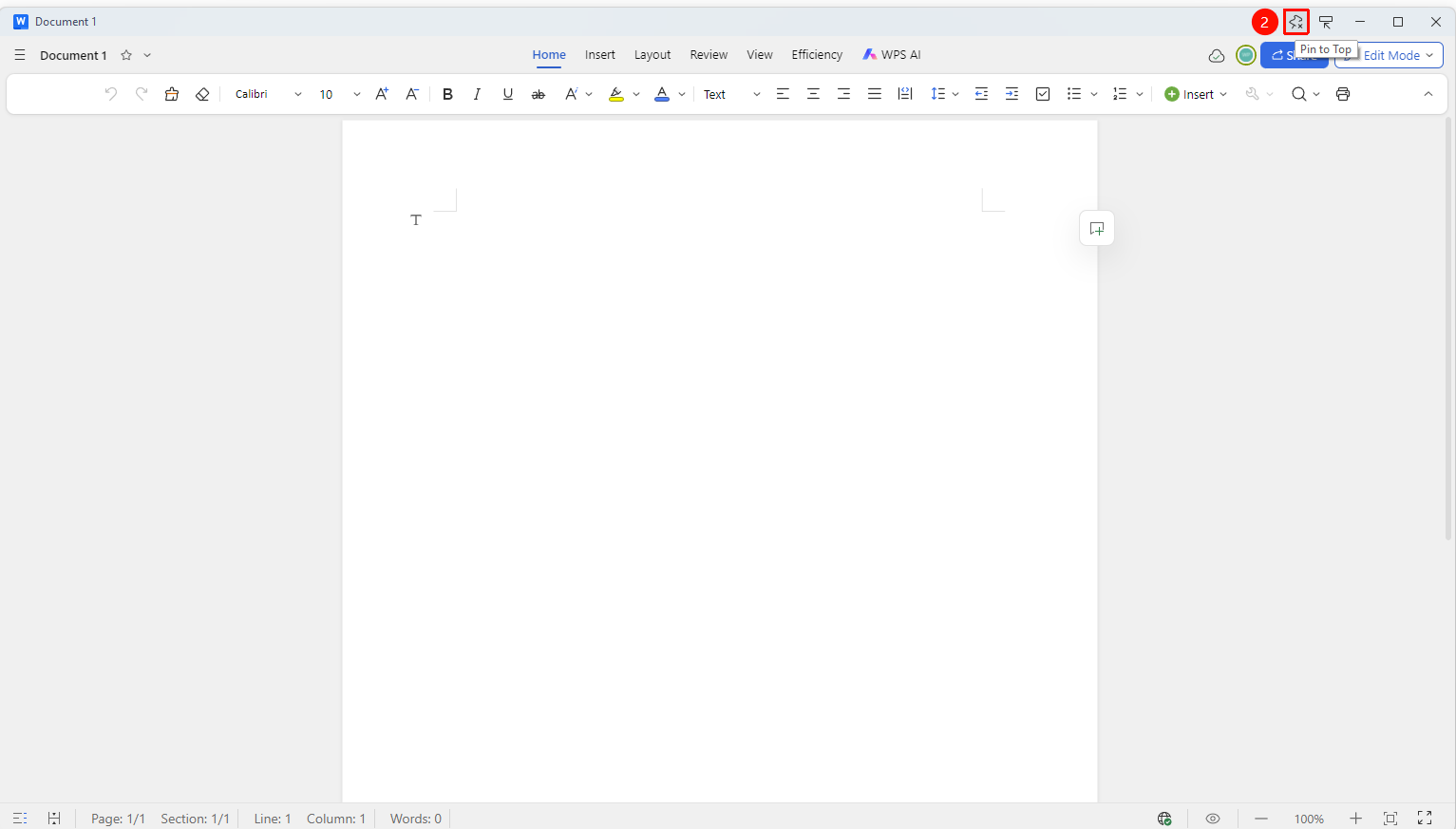Click the Clear Formatting eraser icon
Screen dimensions: 1456x829
(202, 94)
